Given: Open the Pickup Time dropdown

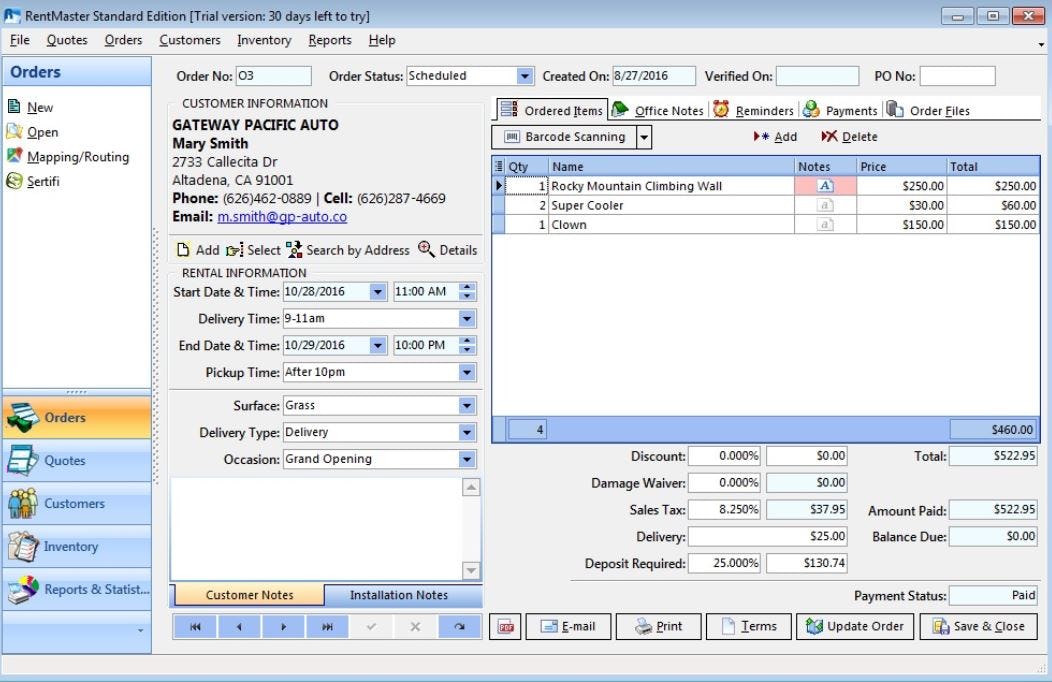Looking at the screenshot, I should [467, 372].
